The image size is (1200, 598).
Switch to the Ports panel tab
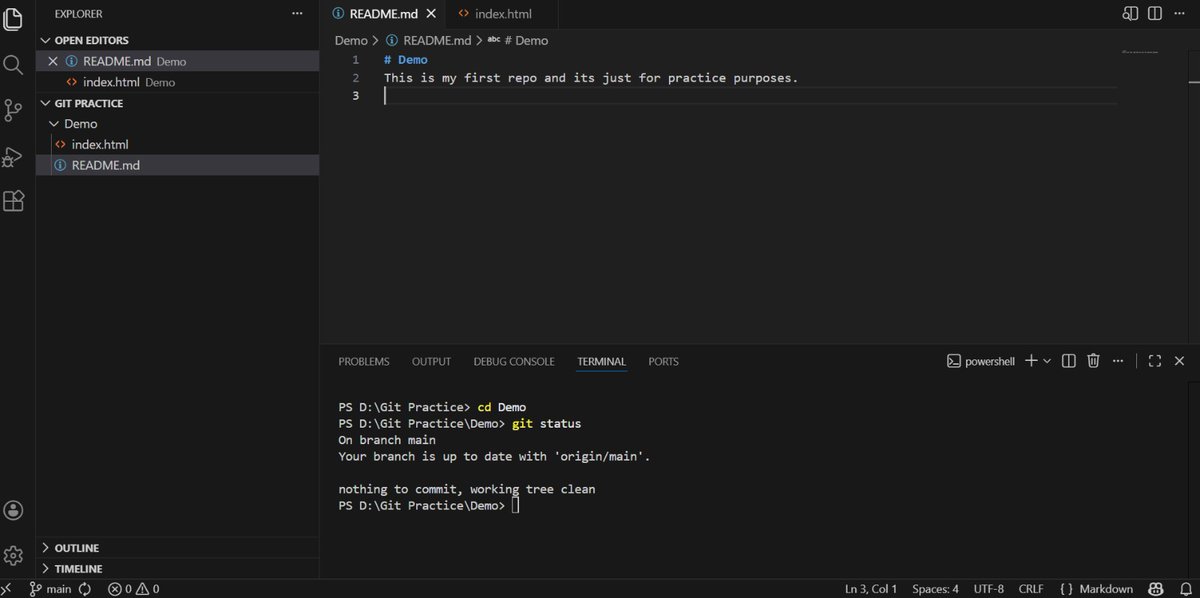663,361
